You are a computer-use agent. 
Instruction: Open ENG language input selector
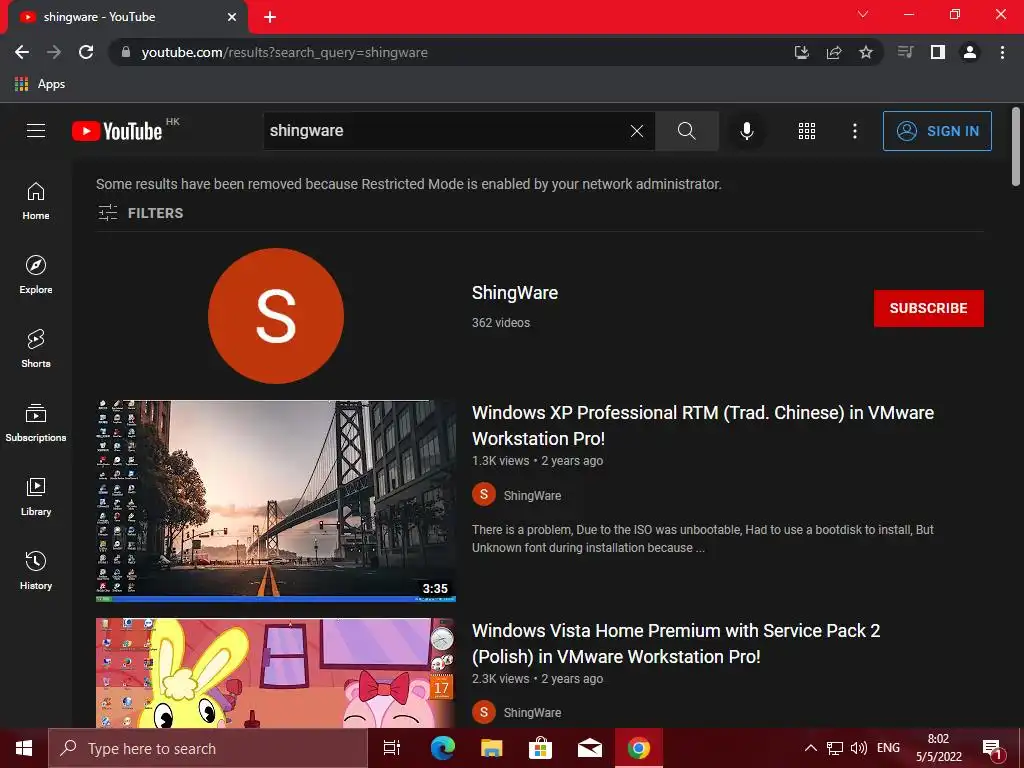click(x=888, y=748)
